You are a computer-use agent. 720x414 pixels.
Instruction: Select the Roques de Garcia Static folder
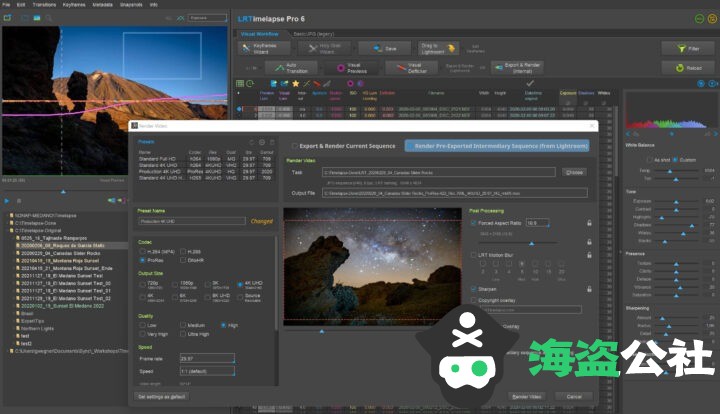(63, 246)
